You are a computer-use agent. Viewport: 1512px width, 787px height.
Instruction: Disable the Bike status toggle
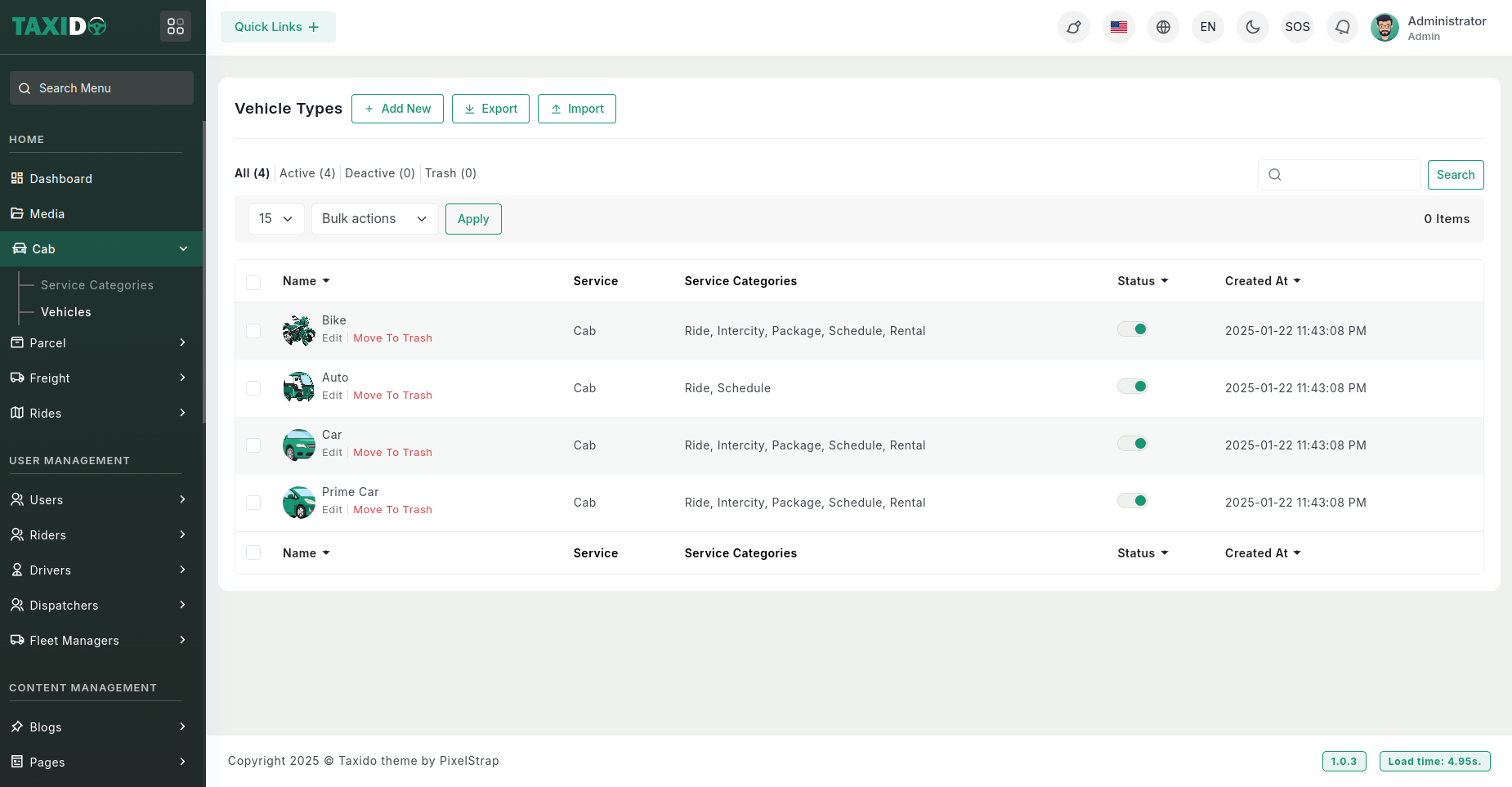(1133, 329)
